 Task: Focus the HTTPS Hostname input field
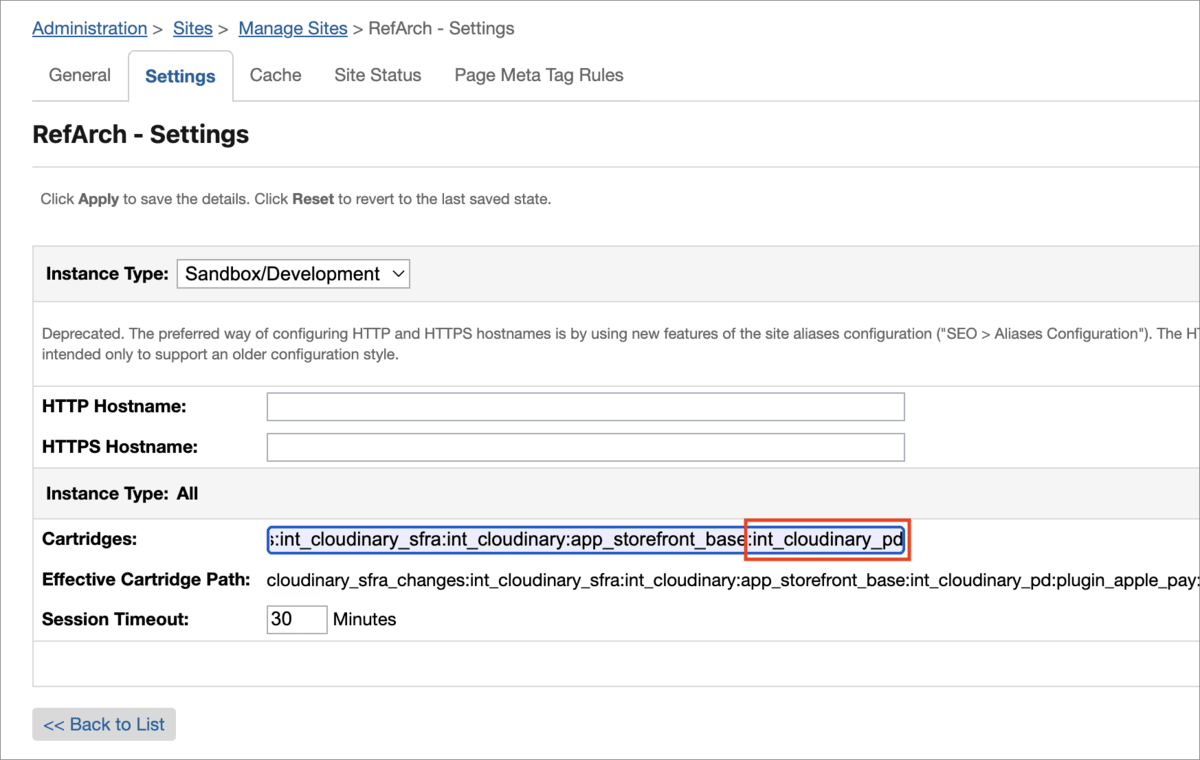click(x=585, y=447)
